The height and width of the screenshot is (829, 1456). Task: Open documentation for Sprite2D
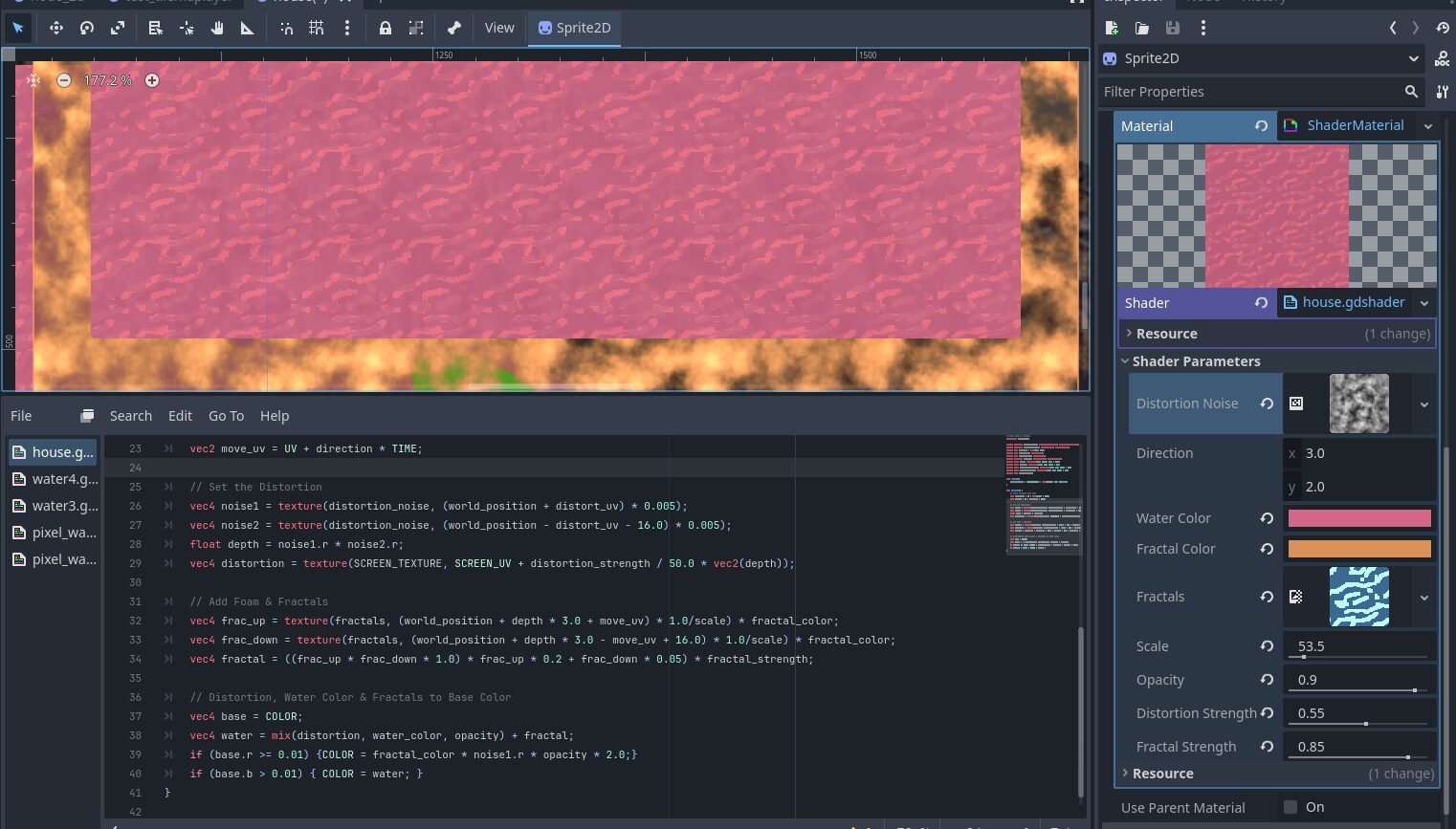point(1442,58)
